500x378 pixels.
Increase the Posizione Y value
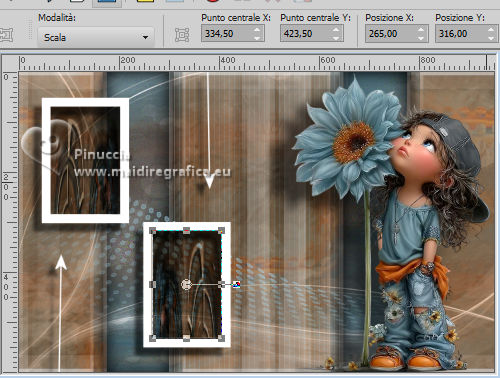point(491,30)
